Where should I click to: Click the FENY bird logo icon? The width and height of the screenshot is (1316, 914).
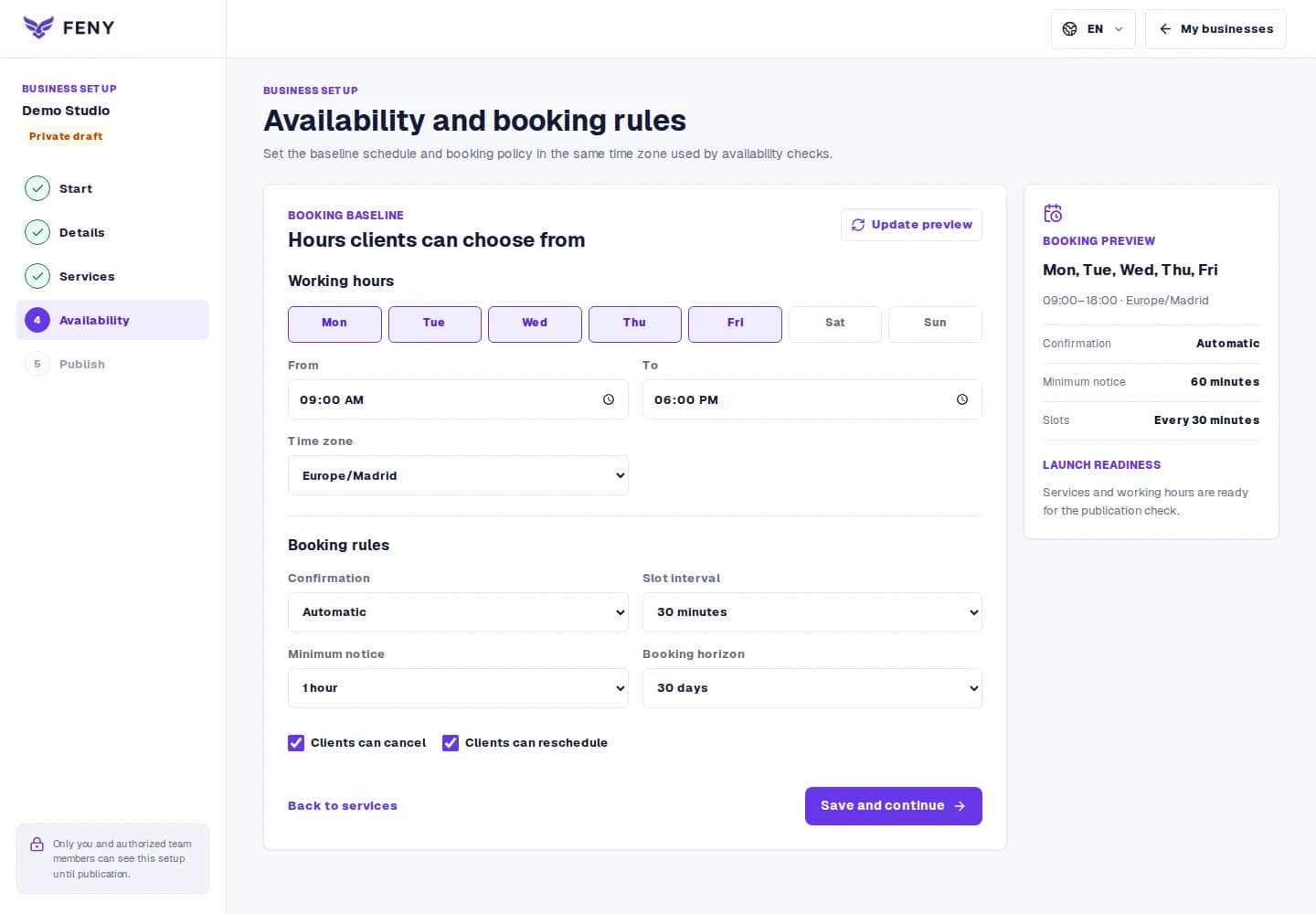38,27
